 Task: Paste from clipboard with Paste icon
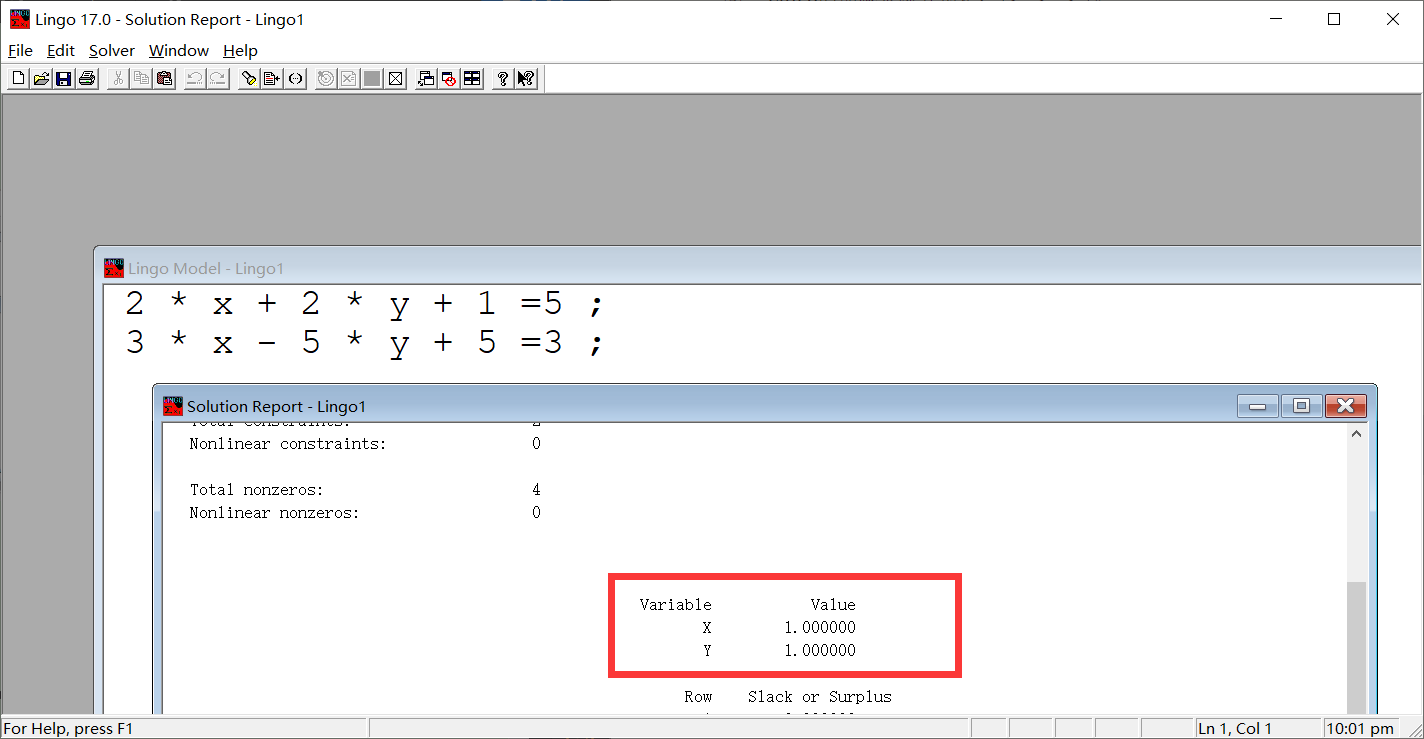point(164,79)
